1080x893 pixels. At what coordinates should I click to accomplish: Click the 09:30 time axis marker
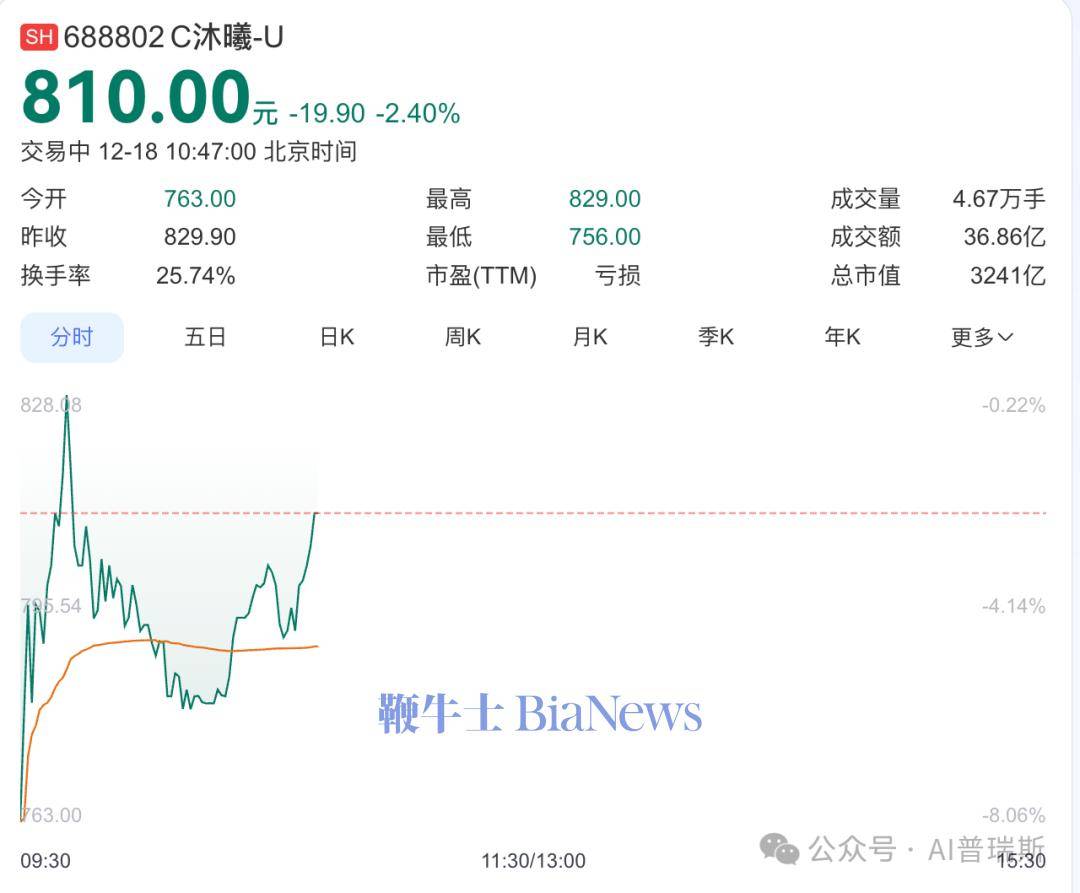click(46, 860)
